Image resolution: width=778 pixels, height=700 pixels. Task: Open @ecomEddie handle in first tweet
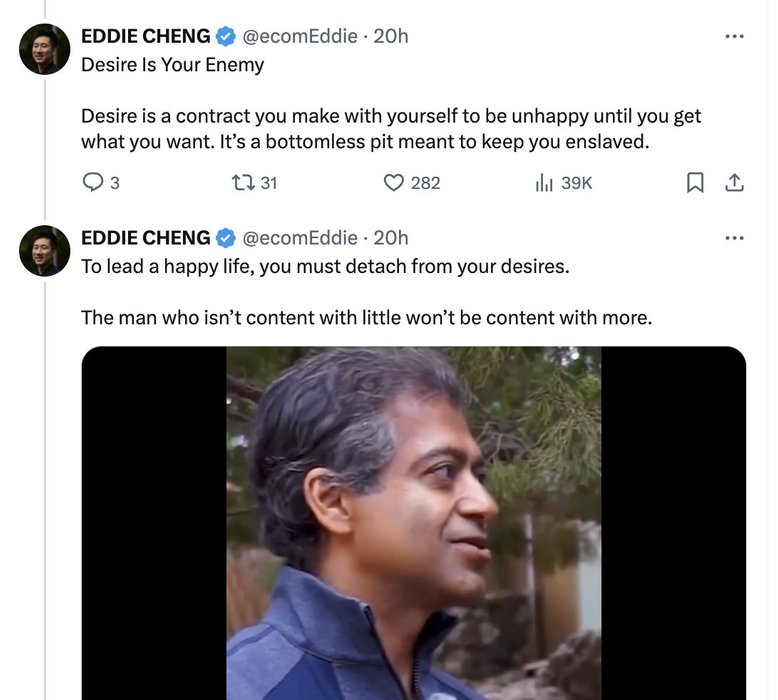[300, 36]
